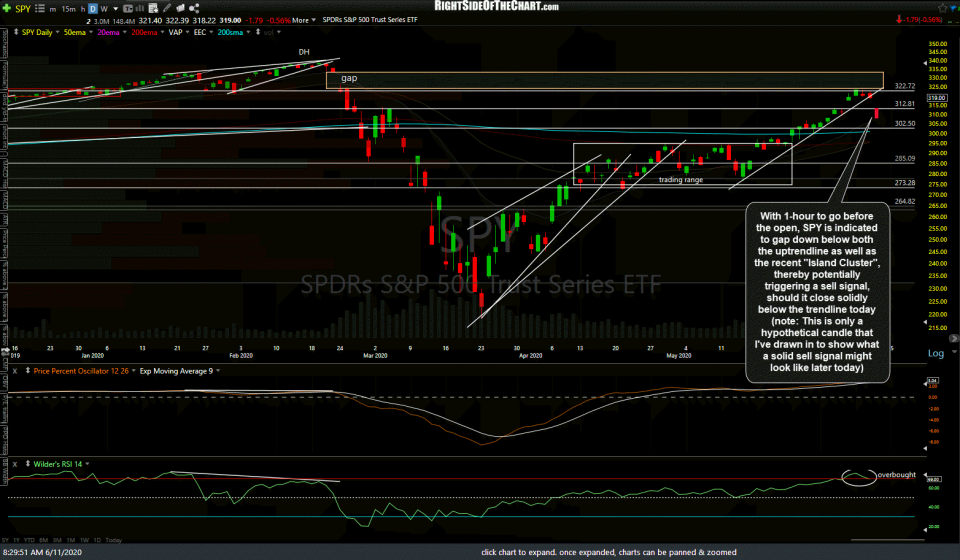The width and height of the screenshot is (960, 560).
Task: Click the scroll-right arrow at chart edge
Action: pos(954,338)
